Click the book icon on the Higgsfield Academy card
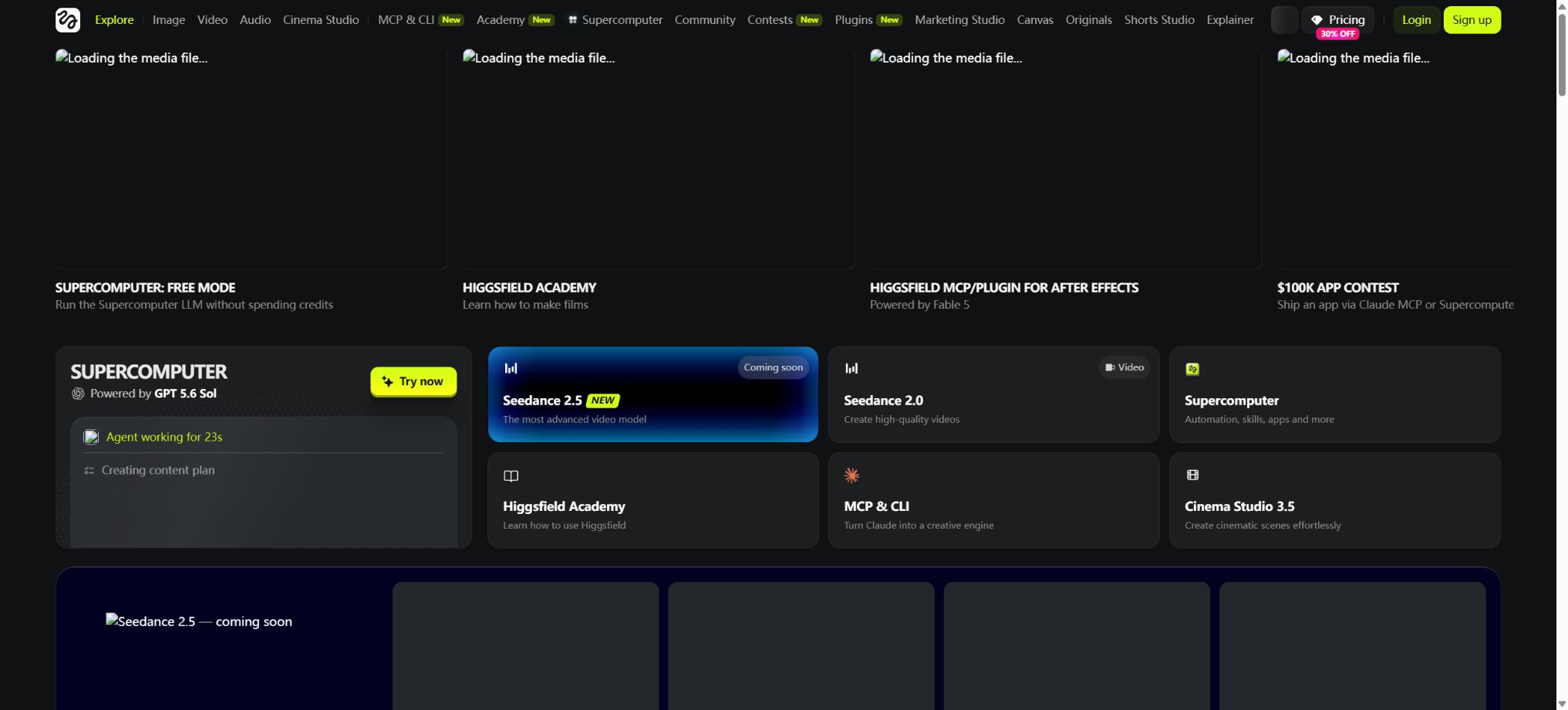This screenshot has height=710, width=1568. [x=511, y=476]
